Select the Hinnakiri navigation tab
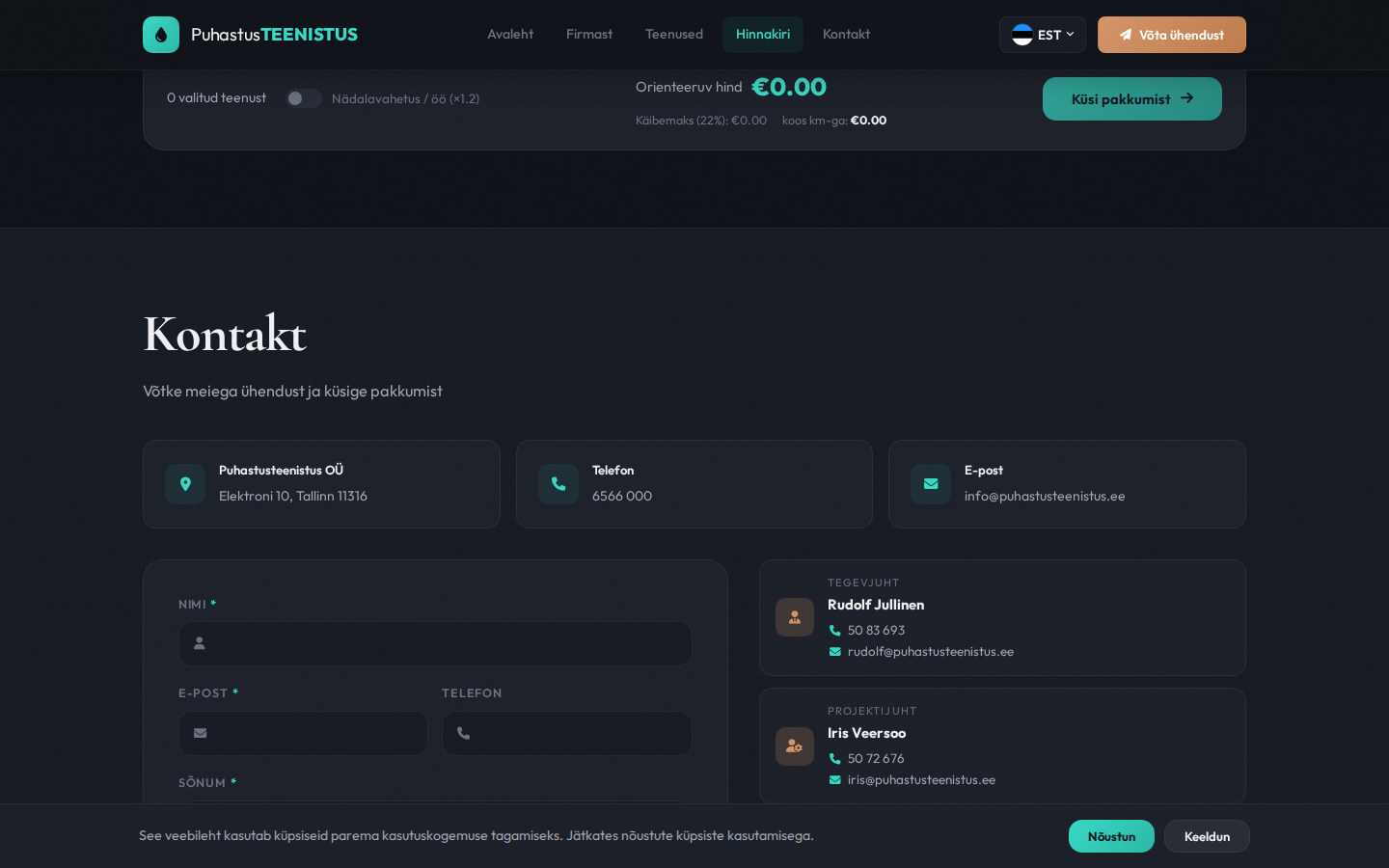 click(x=763, y=35)
